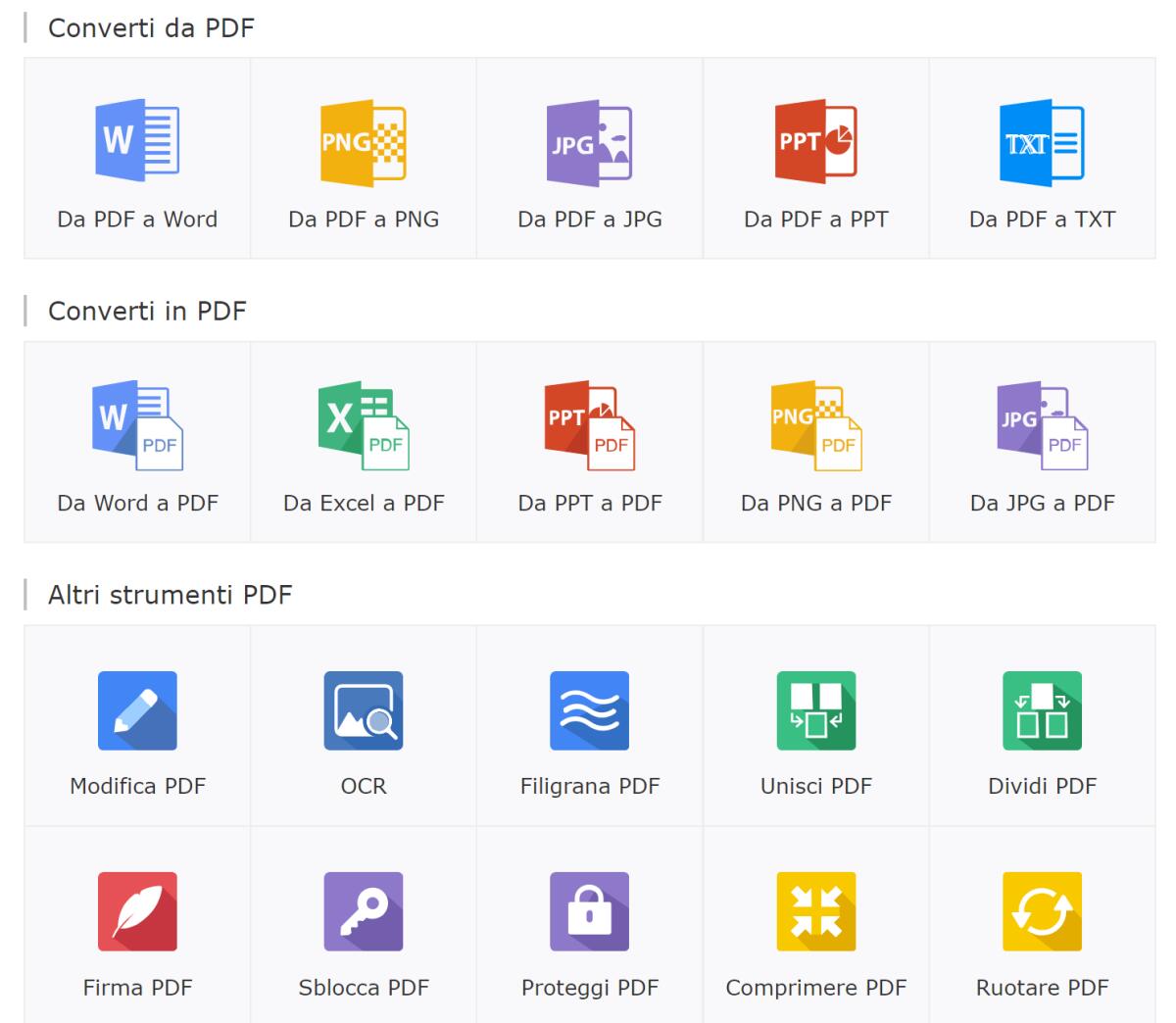The width and height of the screenshot is (1176, 1023).
Task: Select the Da PDF a PPT converter
Action: click(x=816, y=140)
